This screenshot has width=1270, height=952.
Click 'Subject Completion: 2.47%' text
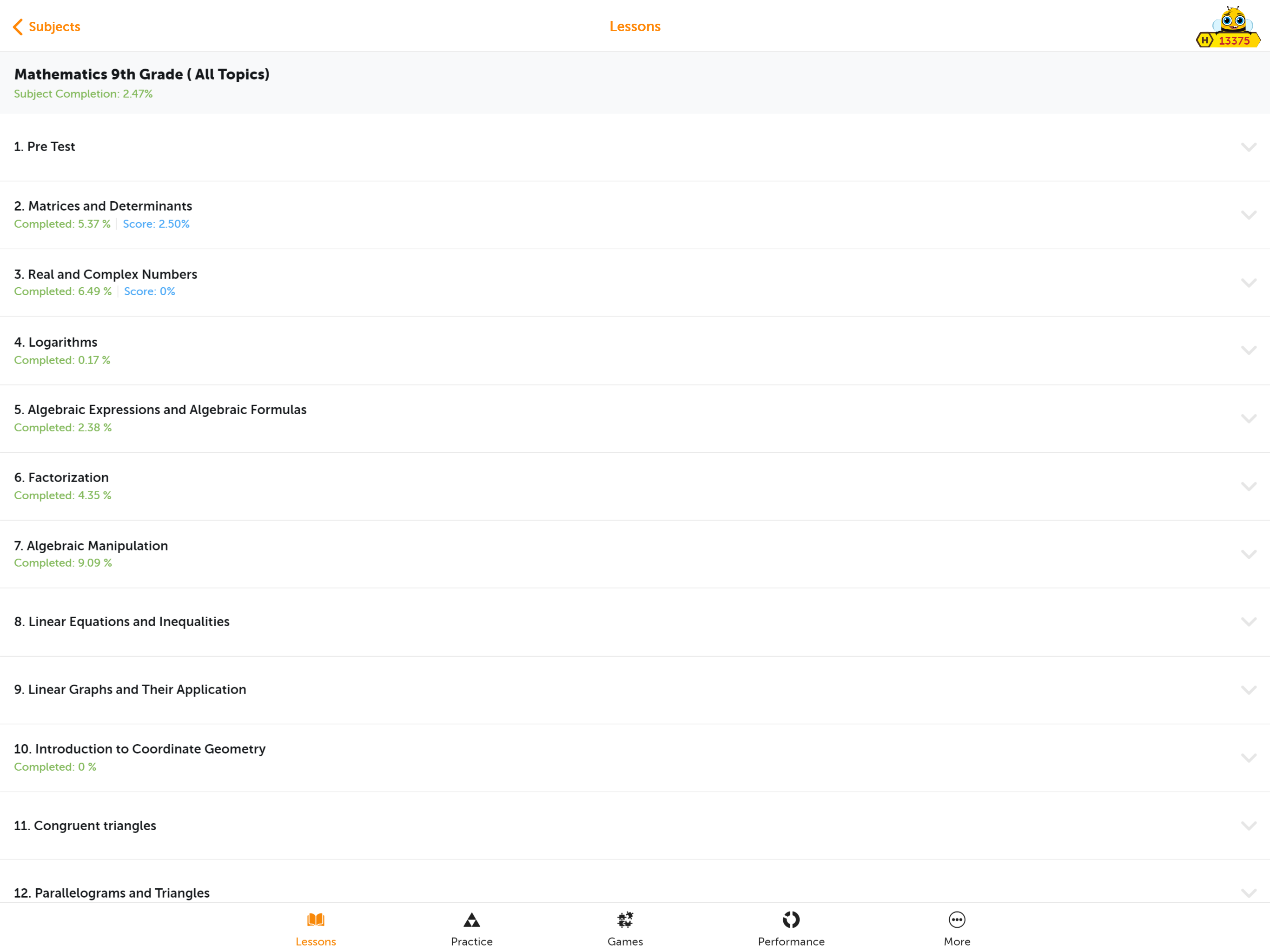point(83,93)
